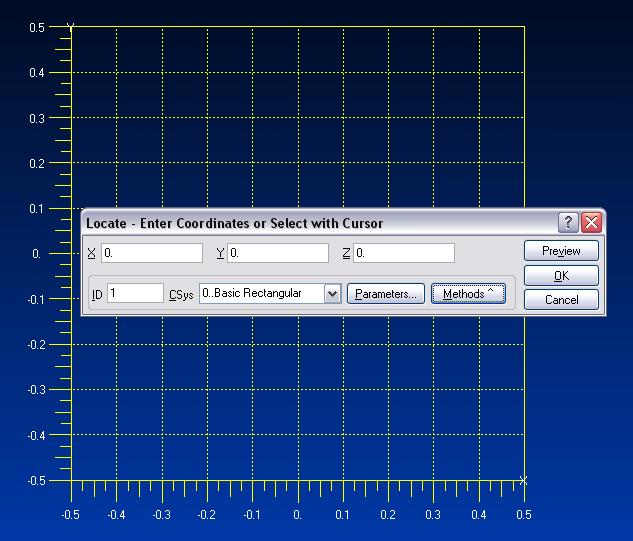Open the CSys dropdown arrow

[333, 294]
